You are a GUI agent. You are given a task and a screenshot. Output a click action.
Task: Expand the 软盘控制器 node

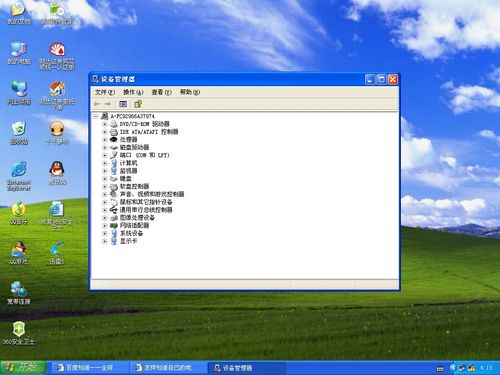[x=104, y=187]
